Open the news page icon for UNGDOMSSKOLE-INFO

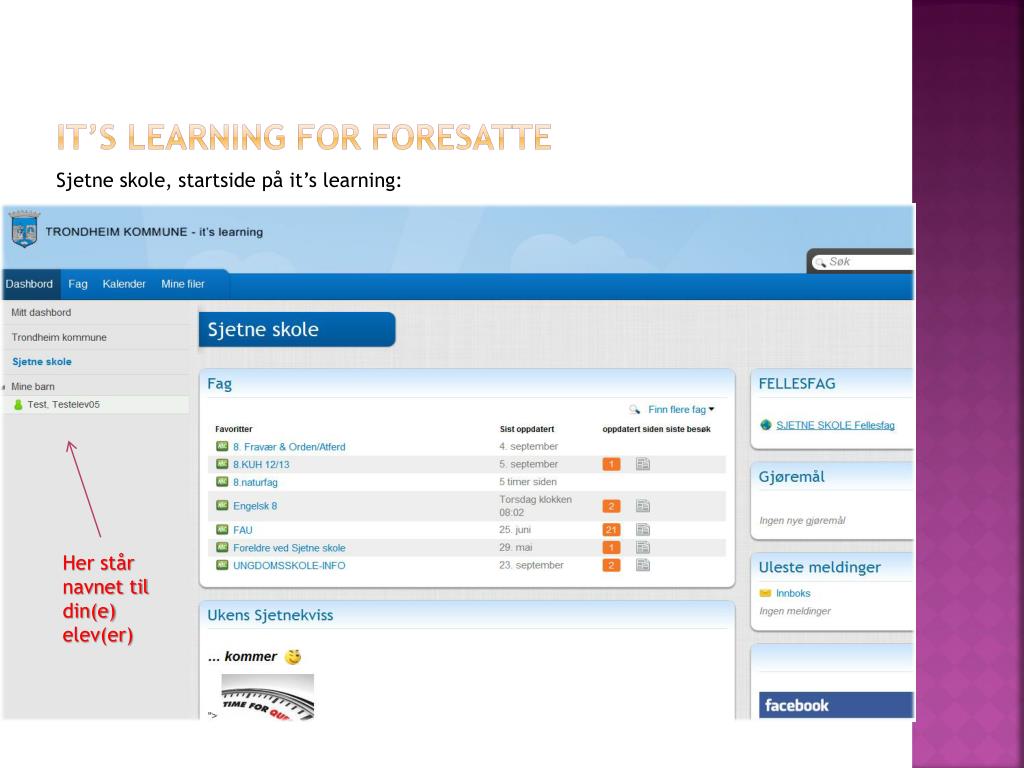(643, 565)
